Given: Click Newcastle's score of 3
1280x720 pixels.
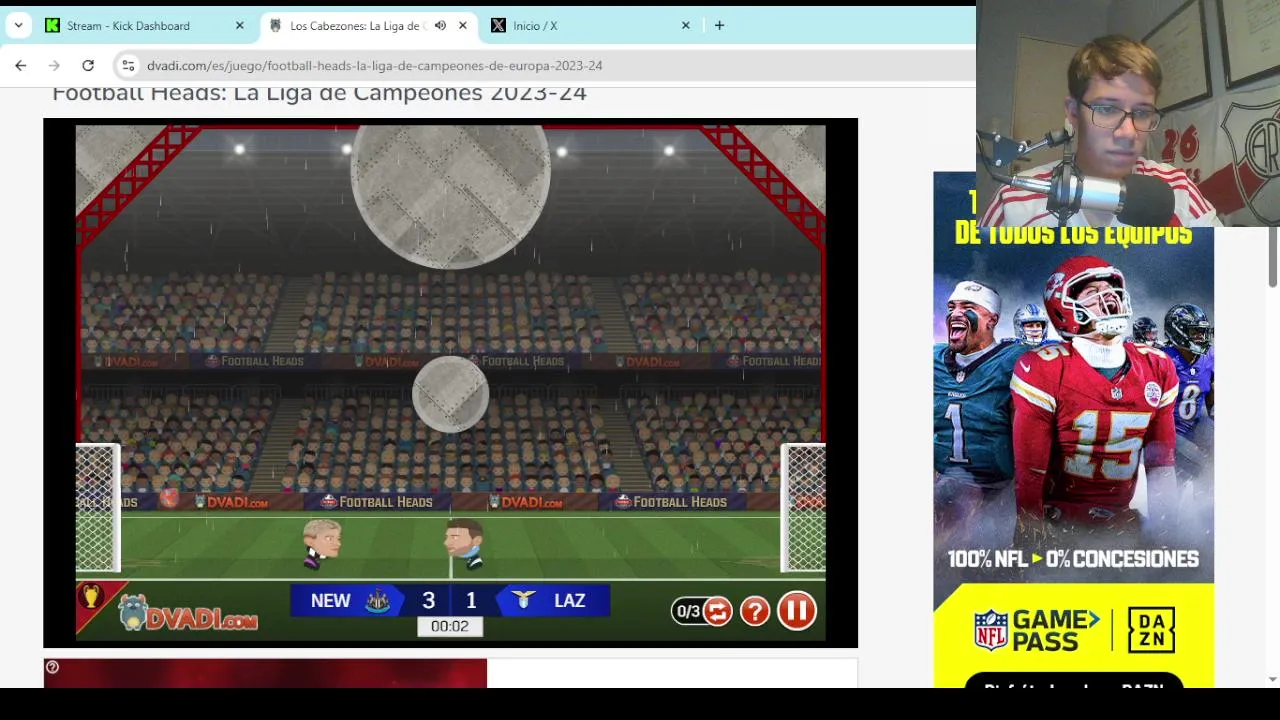Looking at the screenshot, I should point(428,601).
